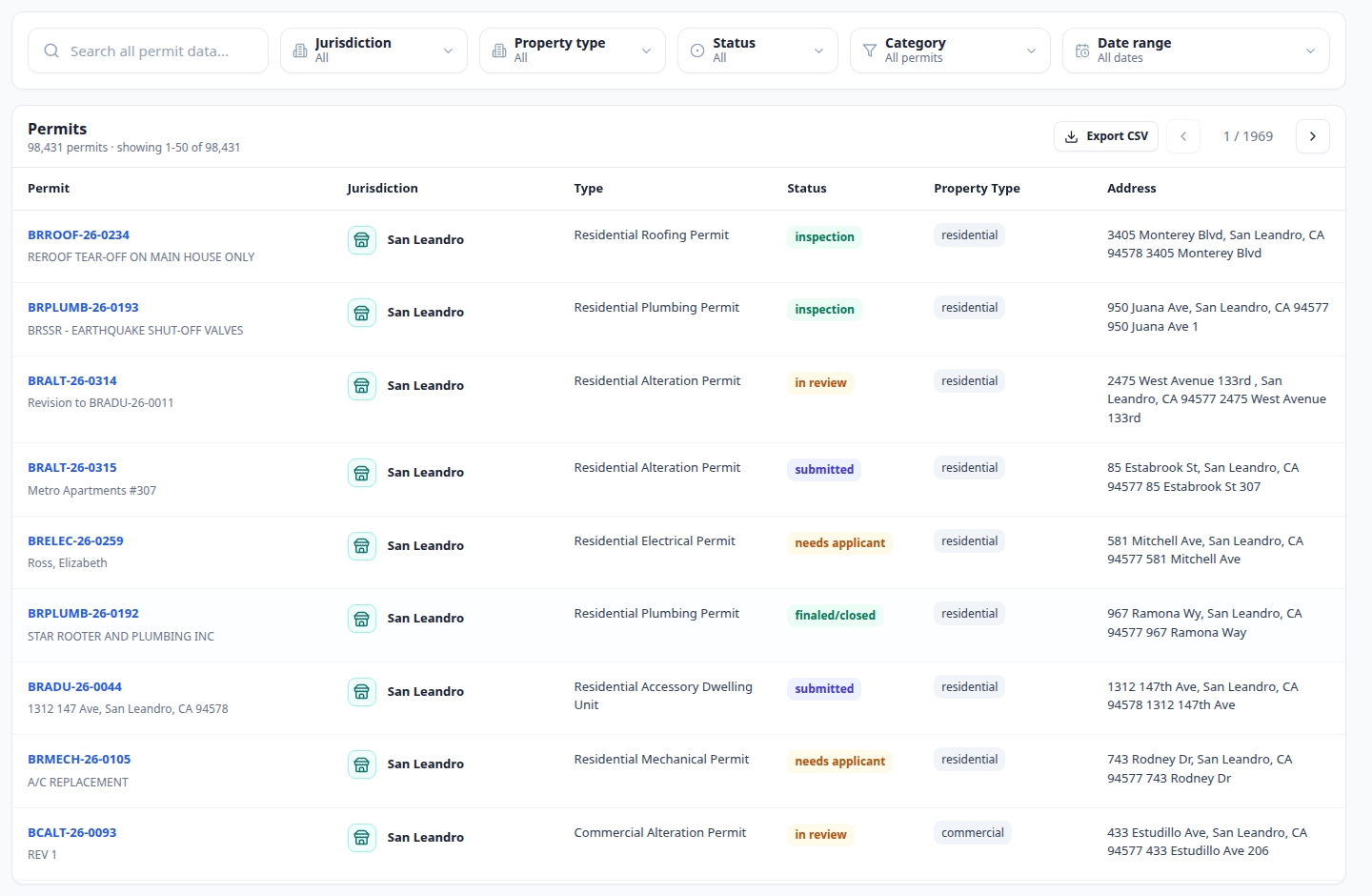Open the Date range selector
1372x896 pixels.
pyautogui.click(x=1196, y=51)
